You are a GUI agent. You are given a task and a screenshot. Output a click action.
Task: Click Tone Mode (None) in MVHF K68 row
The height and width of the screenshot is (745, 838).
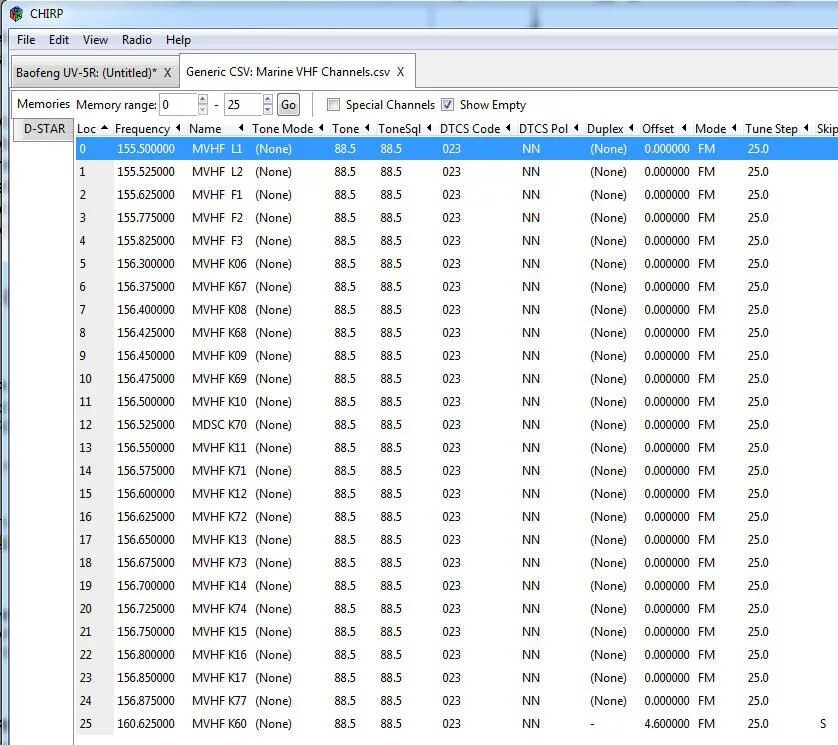click(x=274, y=333)
